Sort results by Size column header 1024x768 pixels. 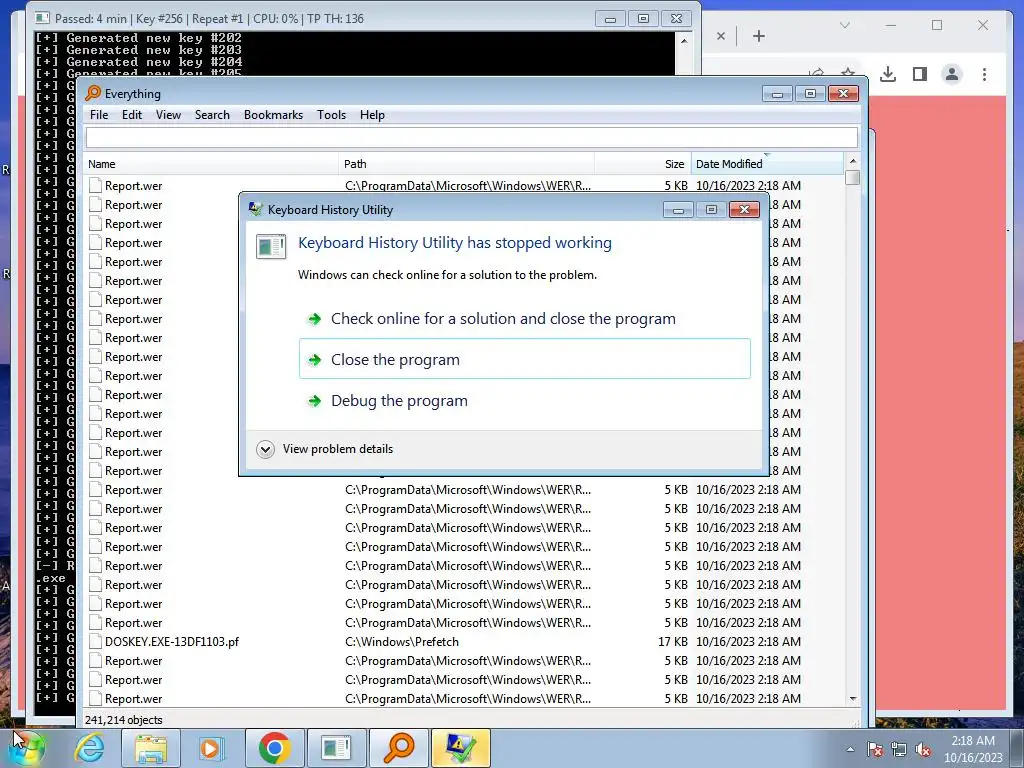point(643,164)
